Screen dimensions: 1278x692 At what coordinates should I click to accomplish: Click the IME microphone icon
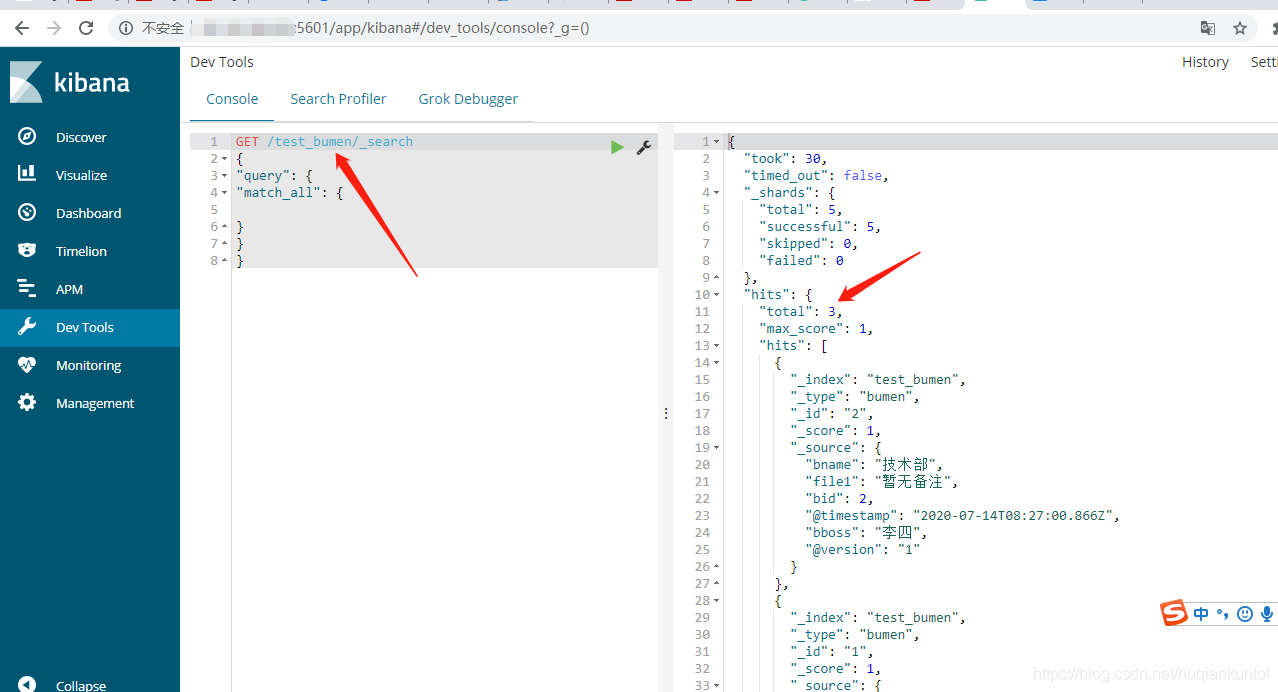pyautogui.click(x=1267, y=614)
